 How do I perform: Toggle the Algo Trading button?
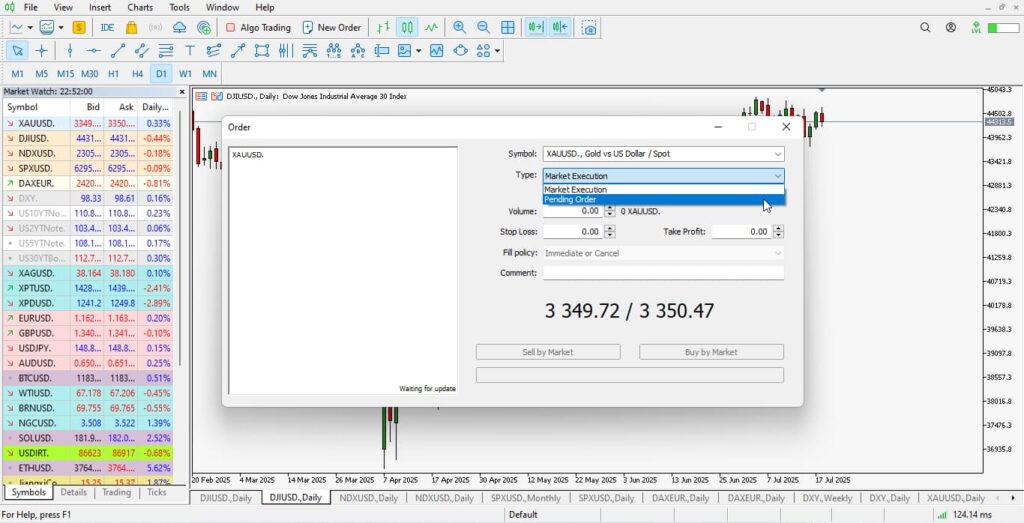pyautogui.click(x=258, y=28)
